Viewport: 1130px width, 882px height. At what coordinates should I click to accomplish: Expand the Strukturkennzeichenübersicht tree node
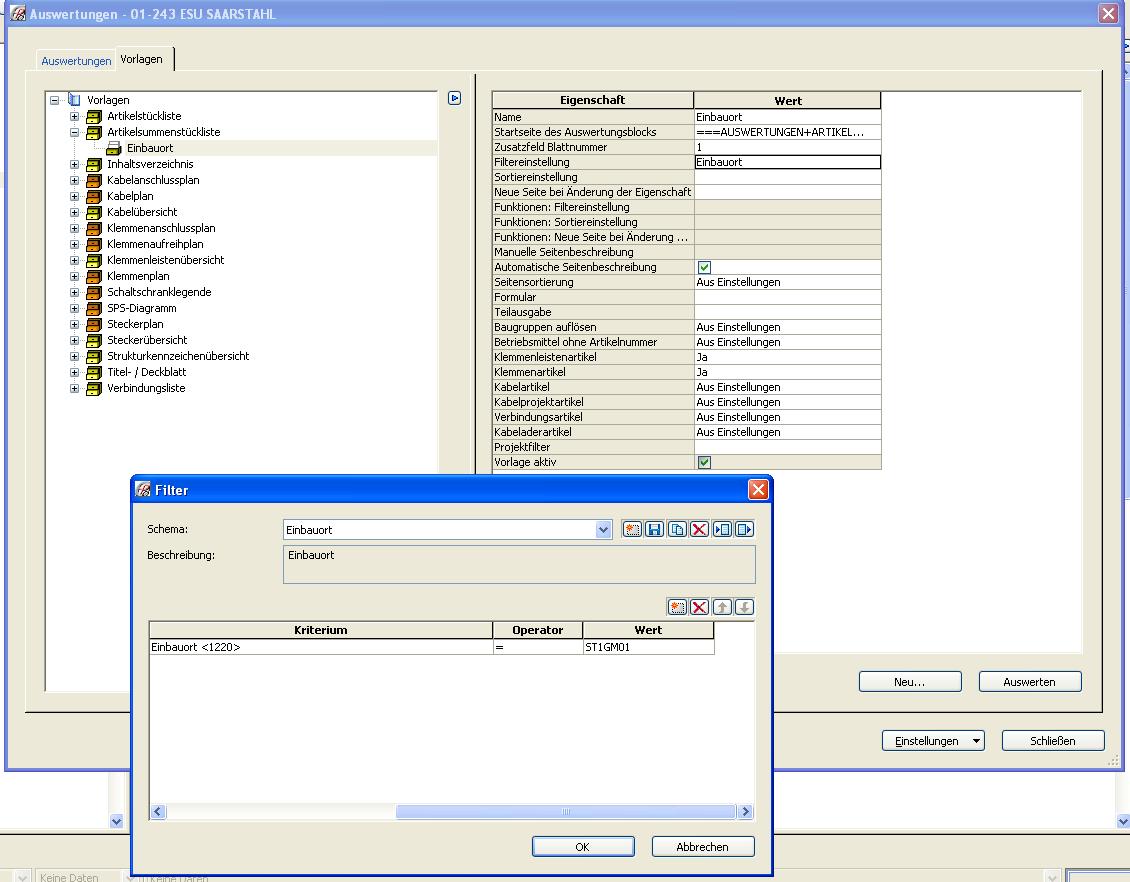pos(74,356)
